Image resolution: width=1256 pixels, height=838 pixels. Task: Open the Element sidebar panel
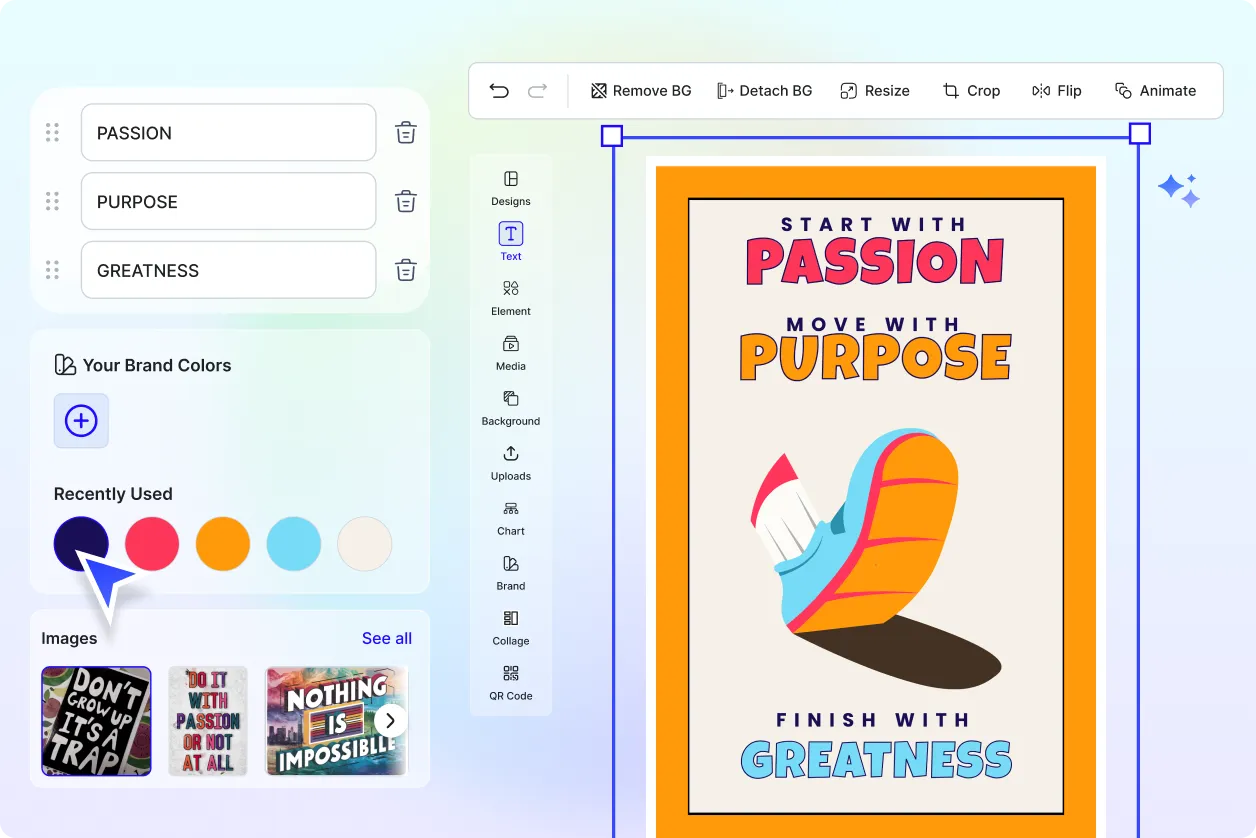point(511,297)
